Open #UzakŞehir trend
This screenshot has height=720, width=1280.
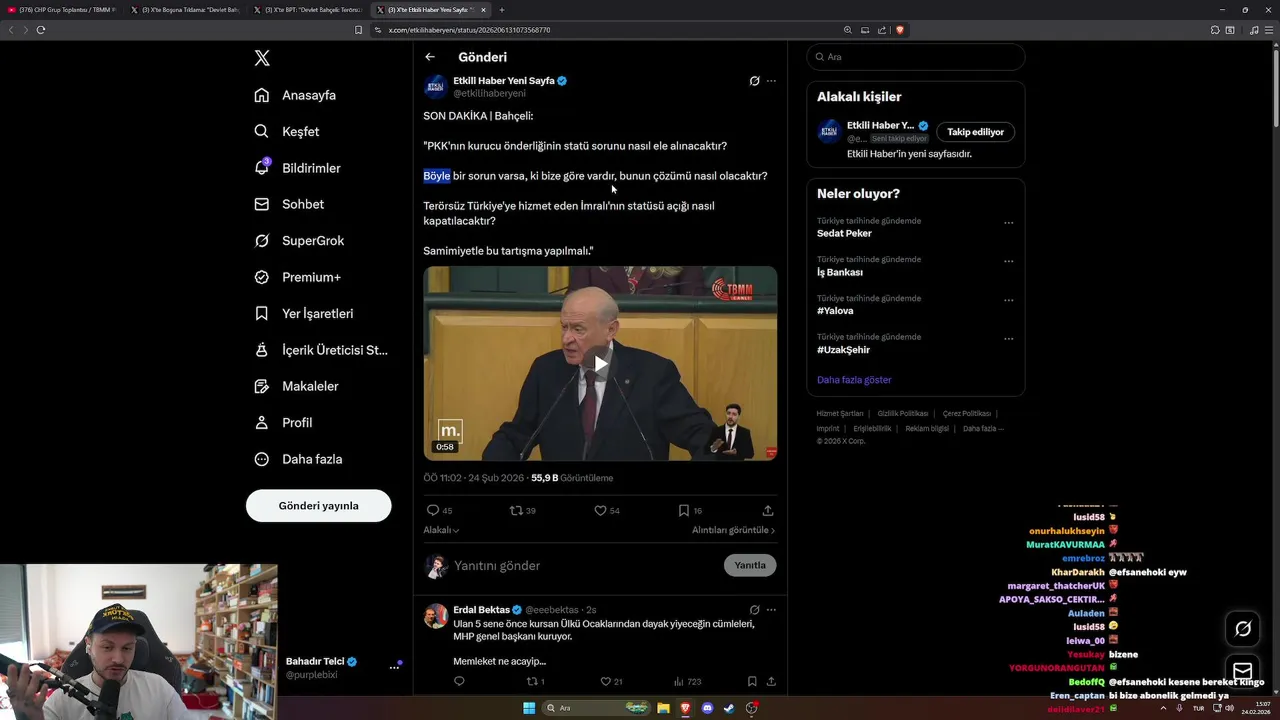(843, 350)
